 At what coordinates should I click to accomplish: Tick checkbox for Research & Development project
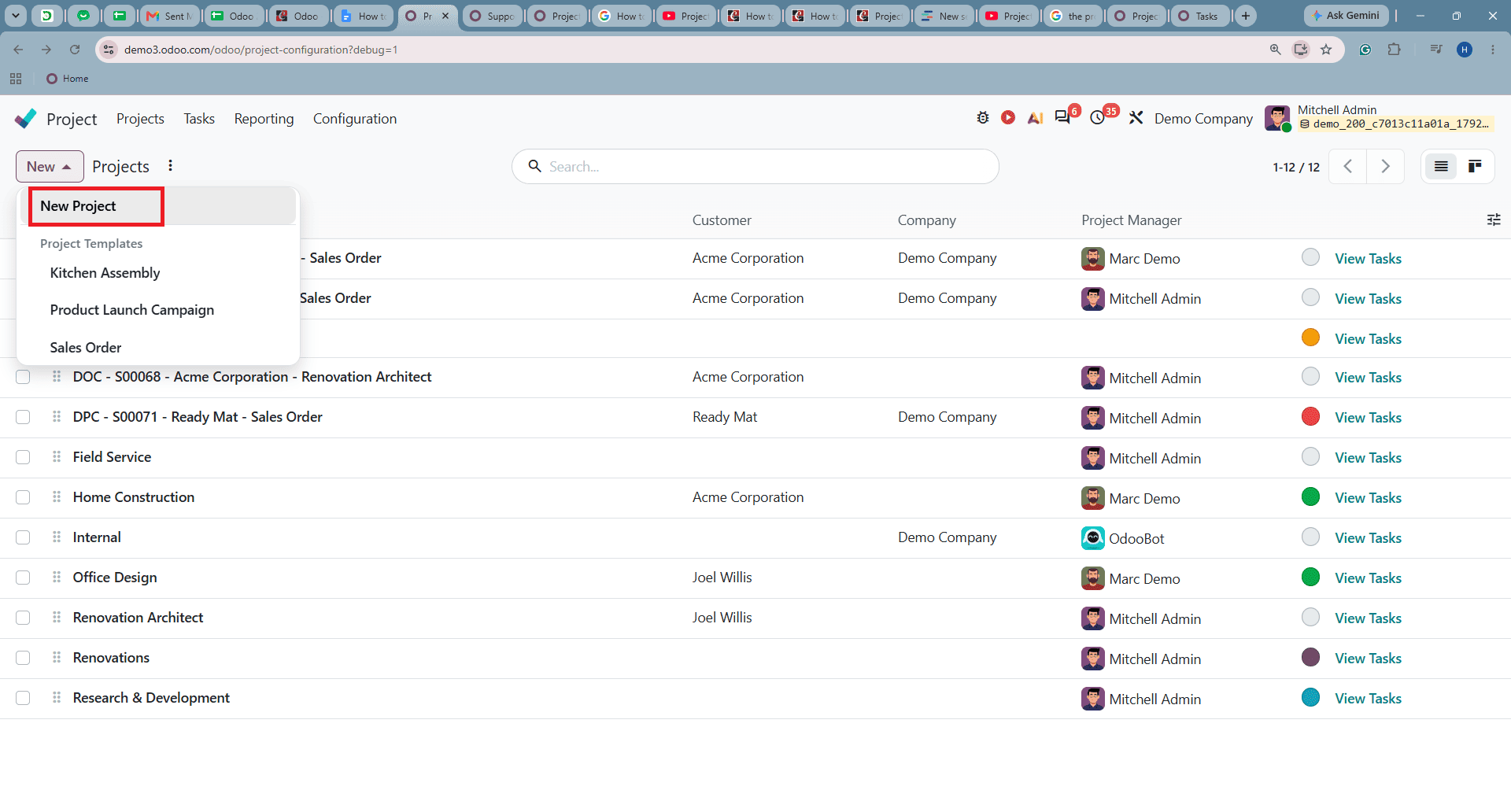pos(23,699)
